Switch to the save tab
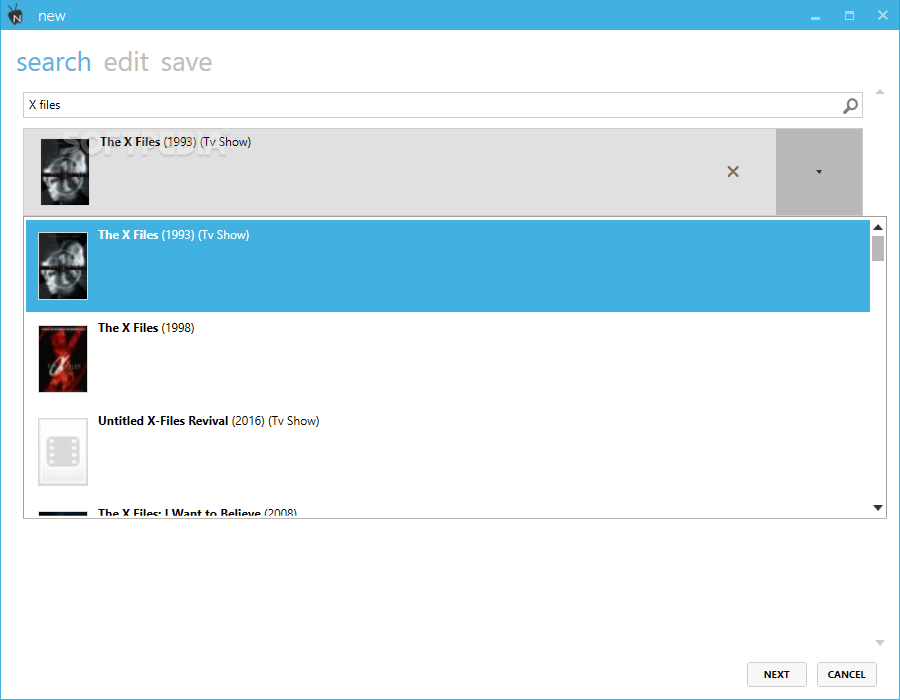The image size is (900, 700). coord(186,62)
